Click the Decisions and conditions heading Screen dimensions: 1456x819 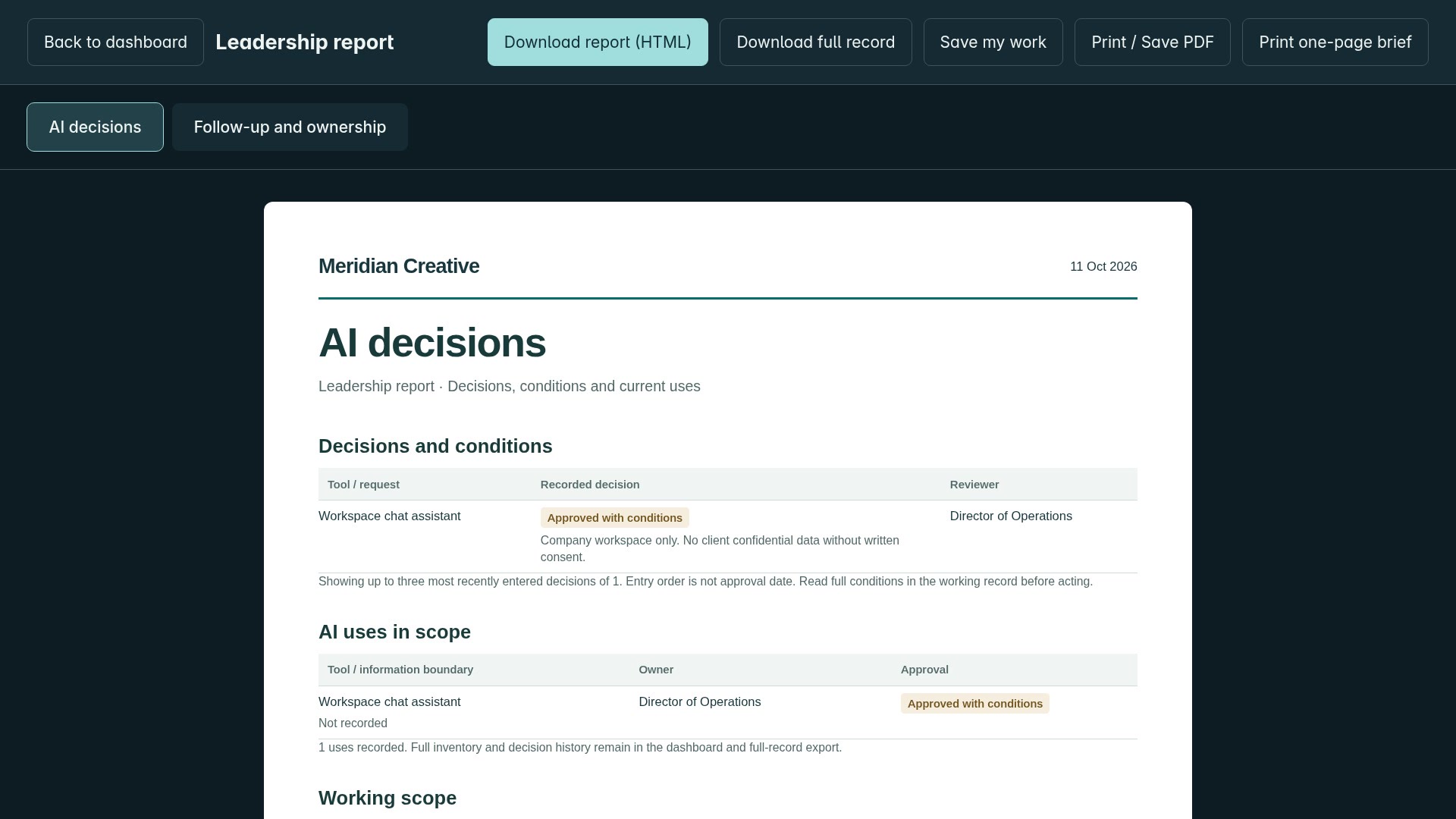coord(435,446)
